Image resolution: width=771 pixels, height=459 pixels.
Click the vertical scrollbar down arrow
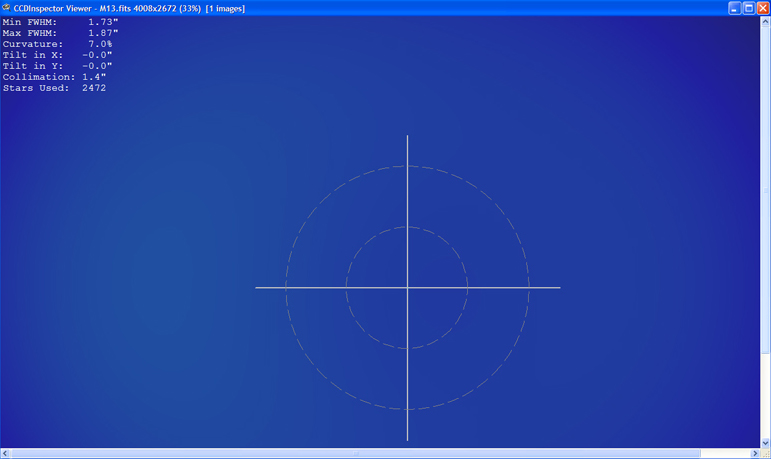pyautogui.click(x=766, y=443)
